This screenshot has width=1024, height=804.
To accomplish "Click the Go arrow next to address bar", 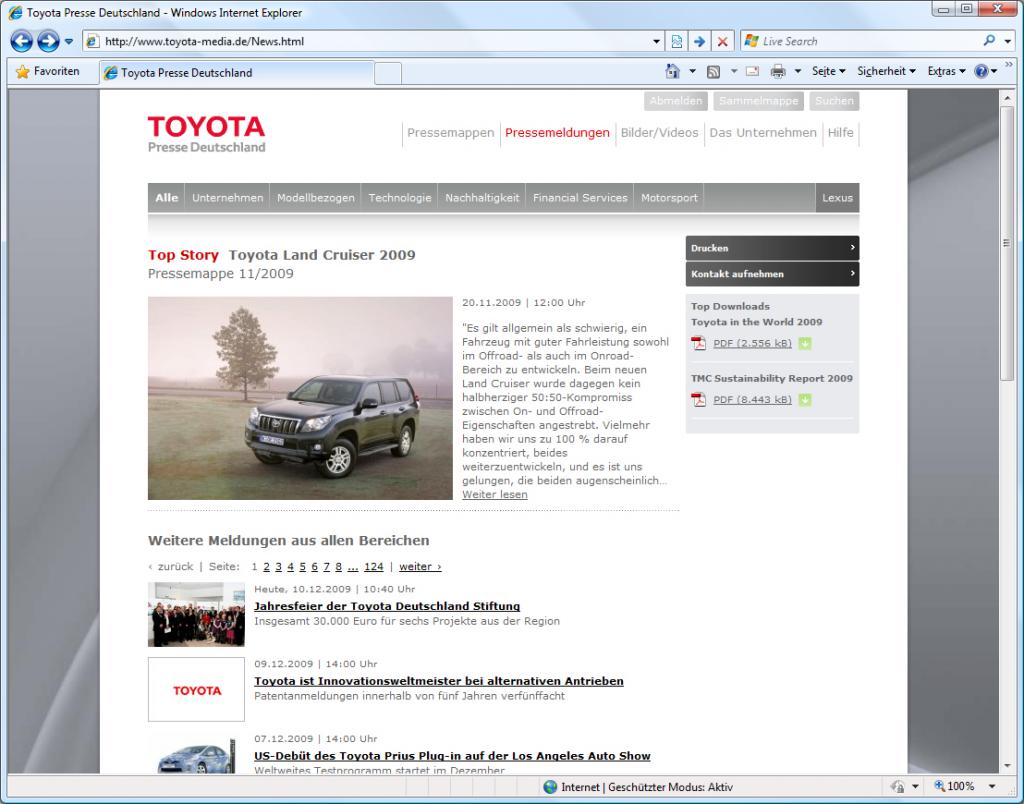I will [699, 41].
